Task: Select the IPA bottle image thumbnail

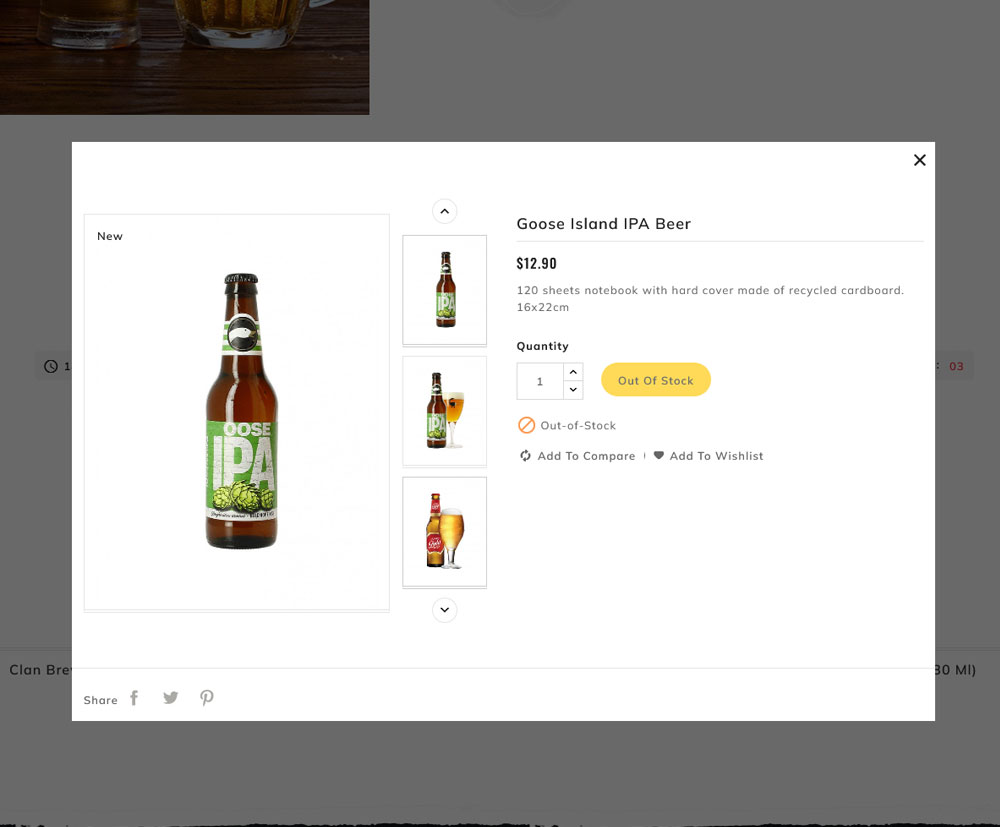Action: (x=444, y=290)
